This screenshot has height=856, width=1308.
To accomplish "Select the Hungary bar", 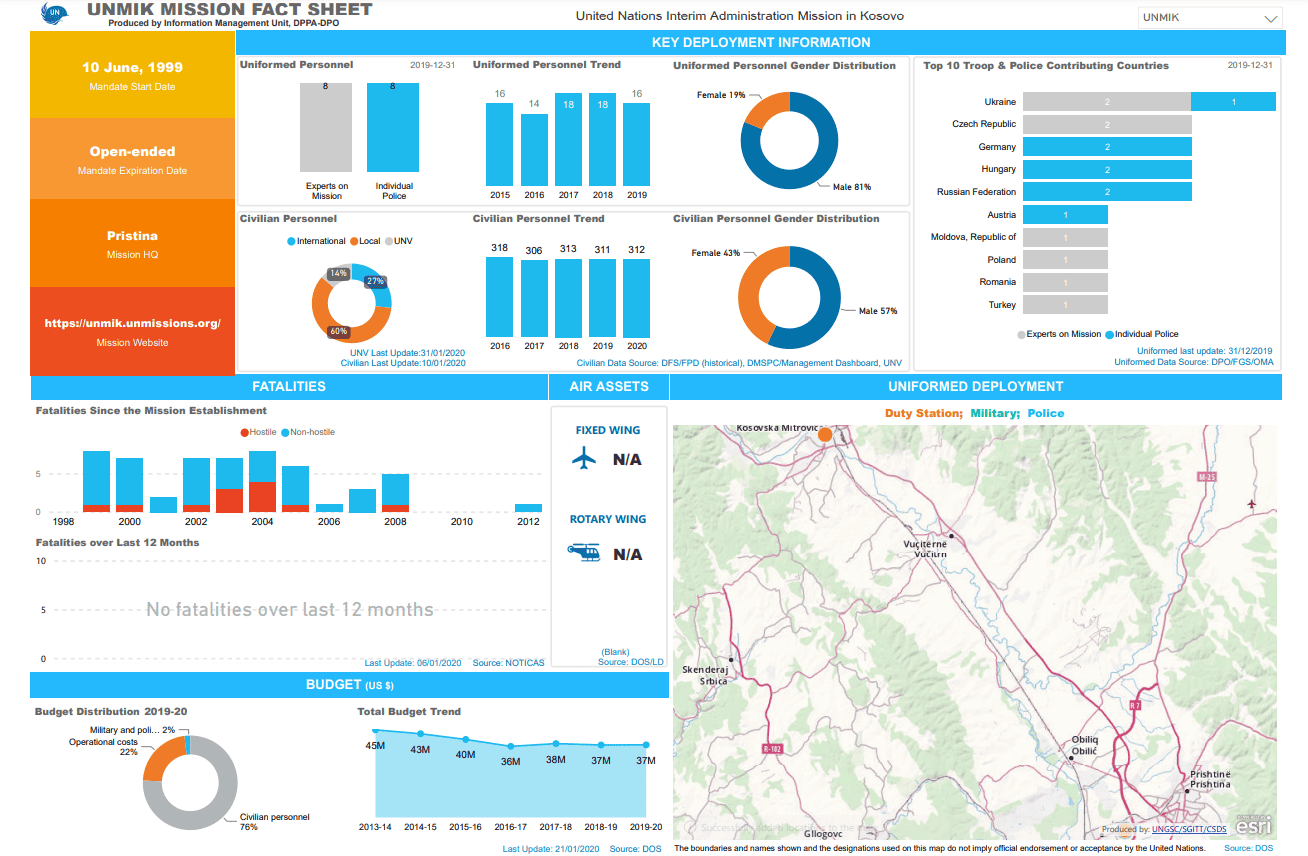I will (1108, 170).
